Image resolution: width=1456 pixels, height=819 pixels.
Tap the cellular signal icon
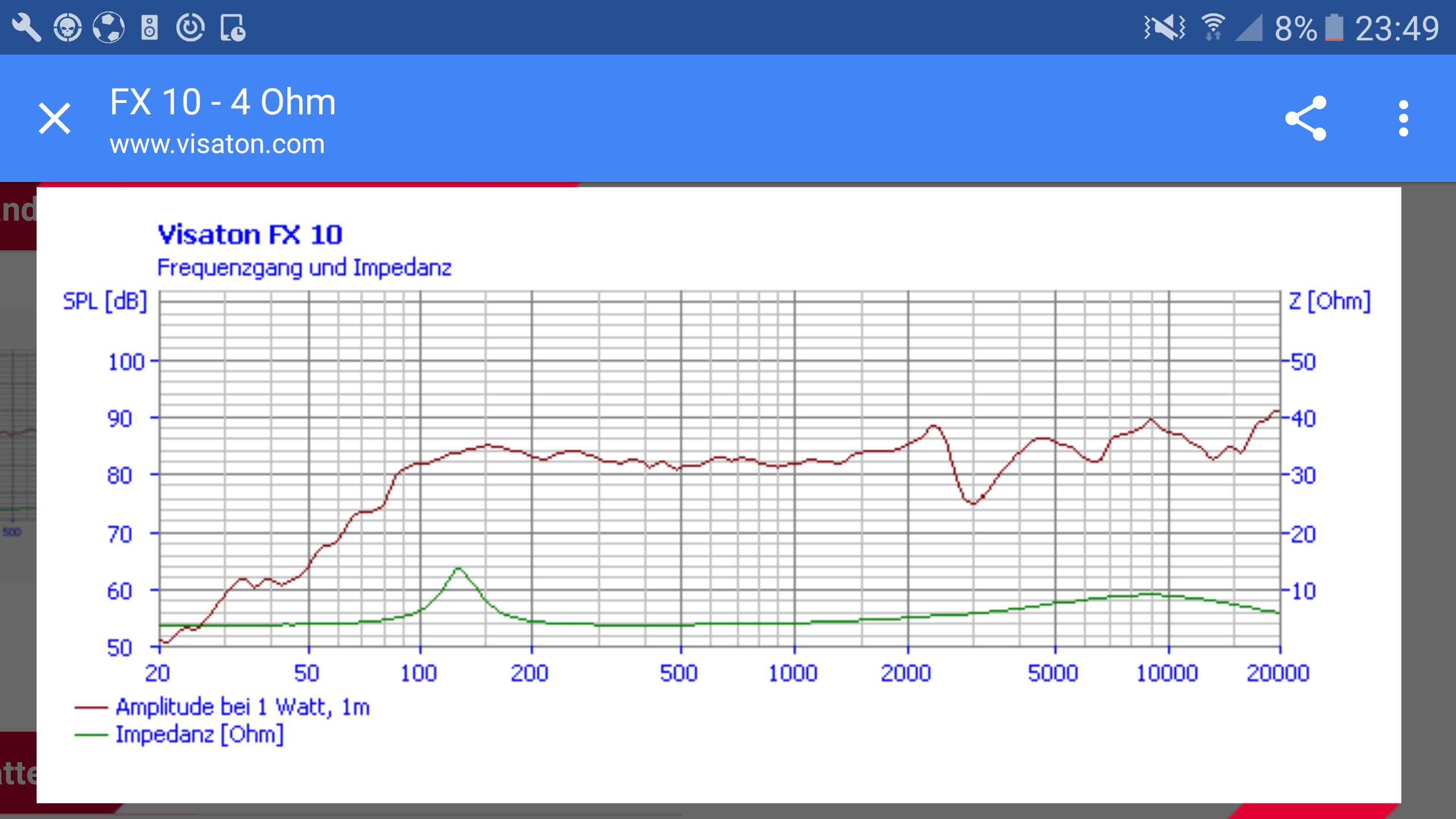[1248, 27]
